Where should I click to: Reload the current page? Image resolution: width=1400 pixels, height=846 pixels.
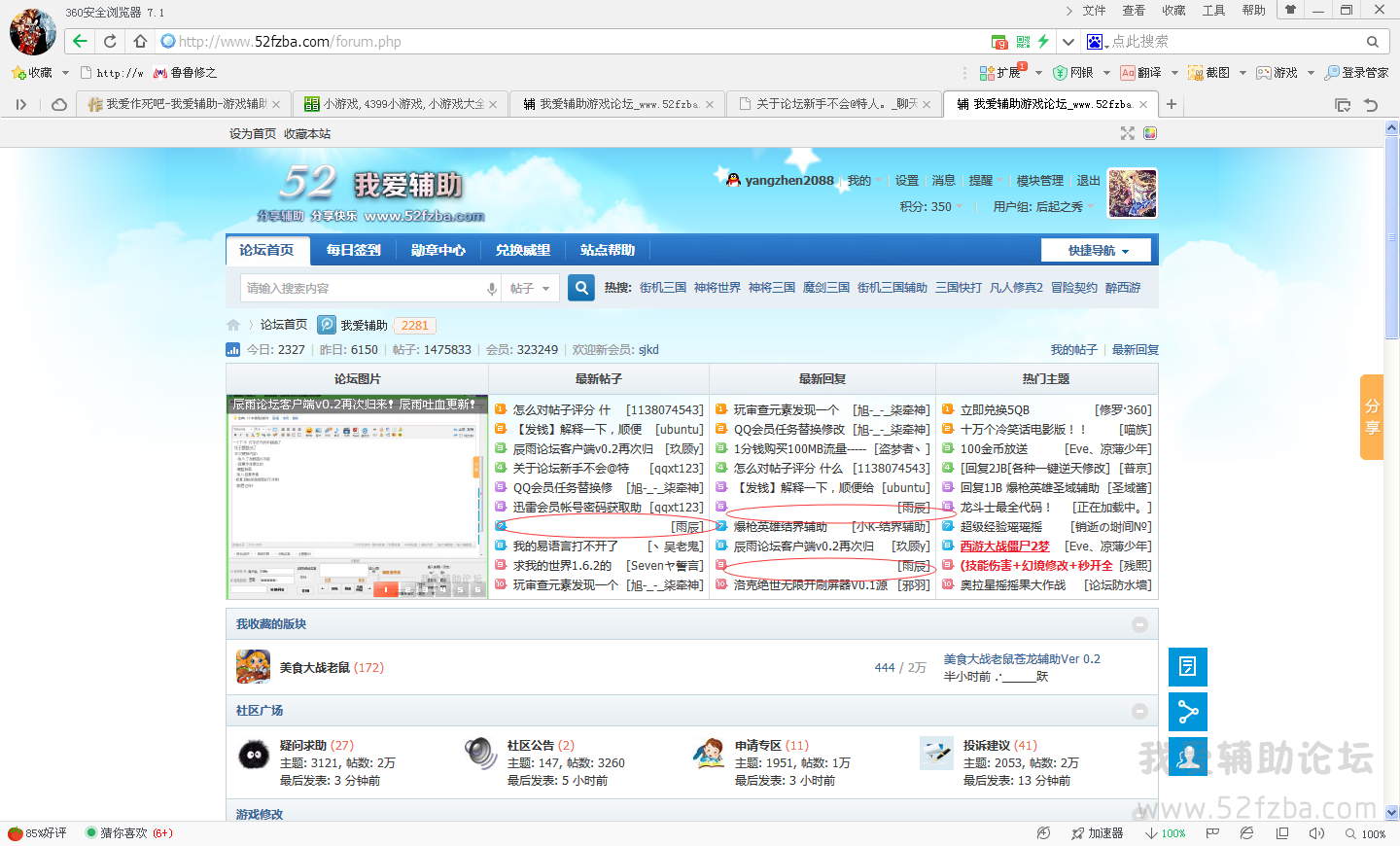110,41
